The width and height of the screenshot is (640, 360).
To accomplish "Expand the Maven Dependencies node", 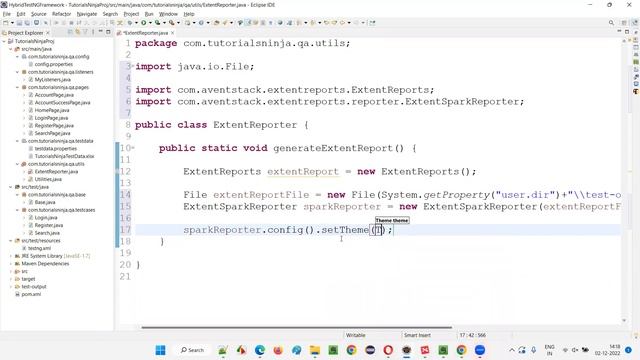I will (x=11, y=264).
